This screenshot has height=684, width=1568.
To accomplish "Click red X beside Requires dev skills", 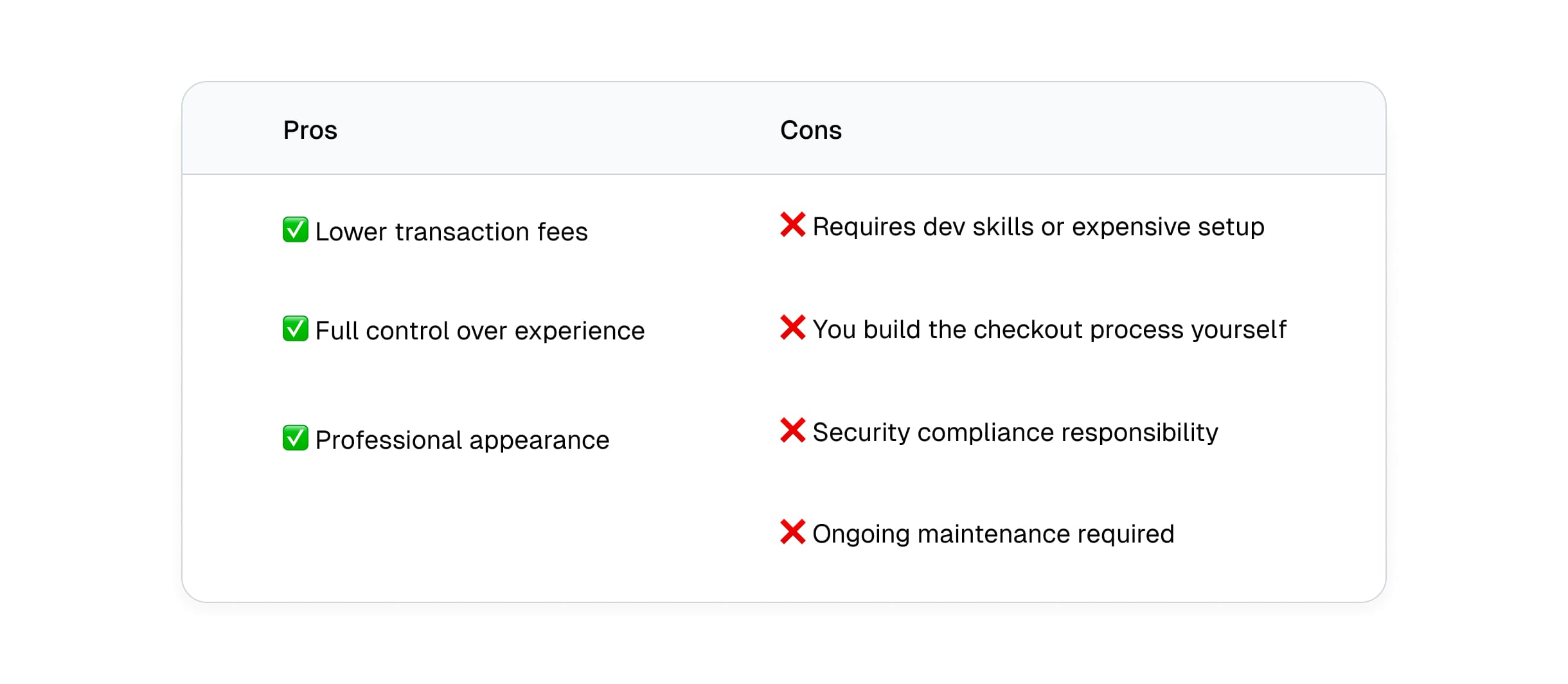I will click(x=793, y=224).
